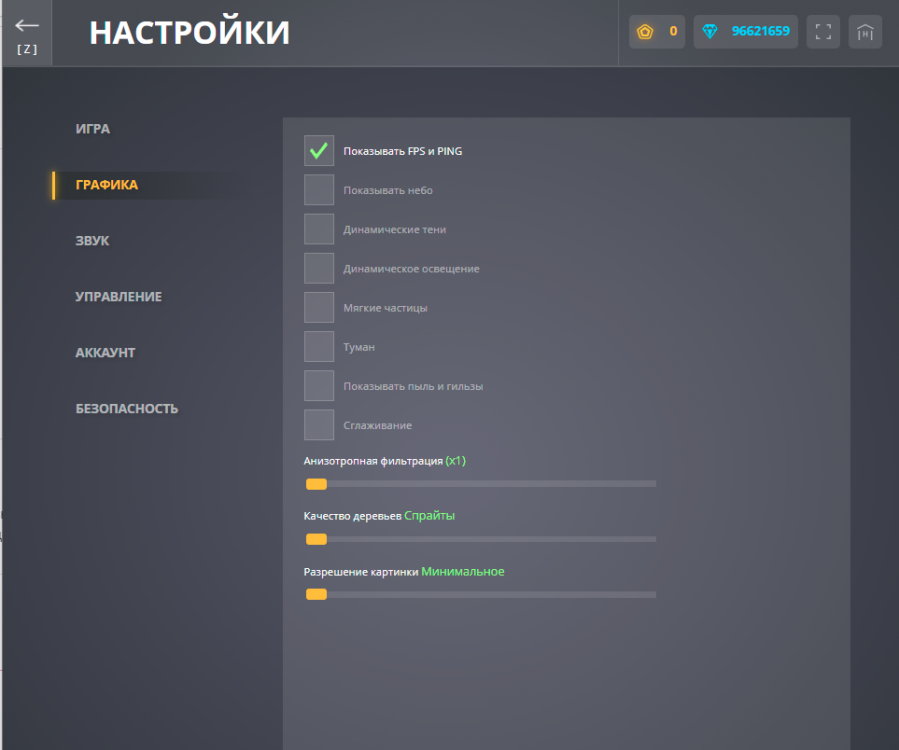The image size is (899, 750).
Task: Click Анизотропная фильтрация slider handle
Action: 316,484
